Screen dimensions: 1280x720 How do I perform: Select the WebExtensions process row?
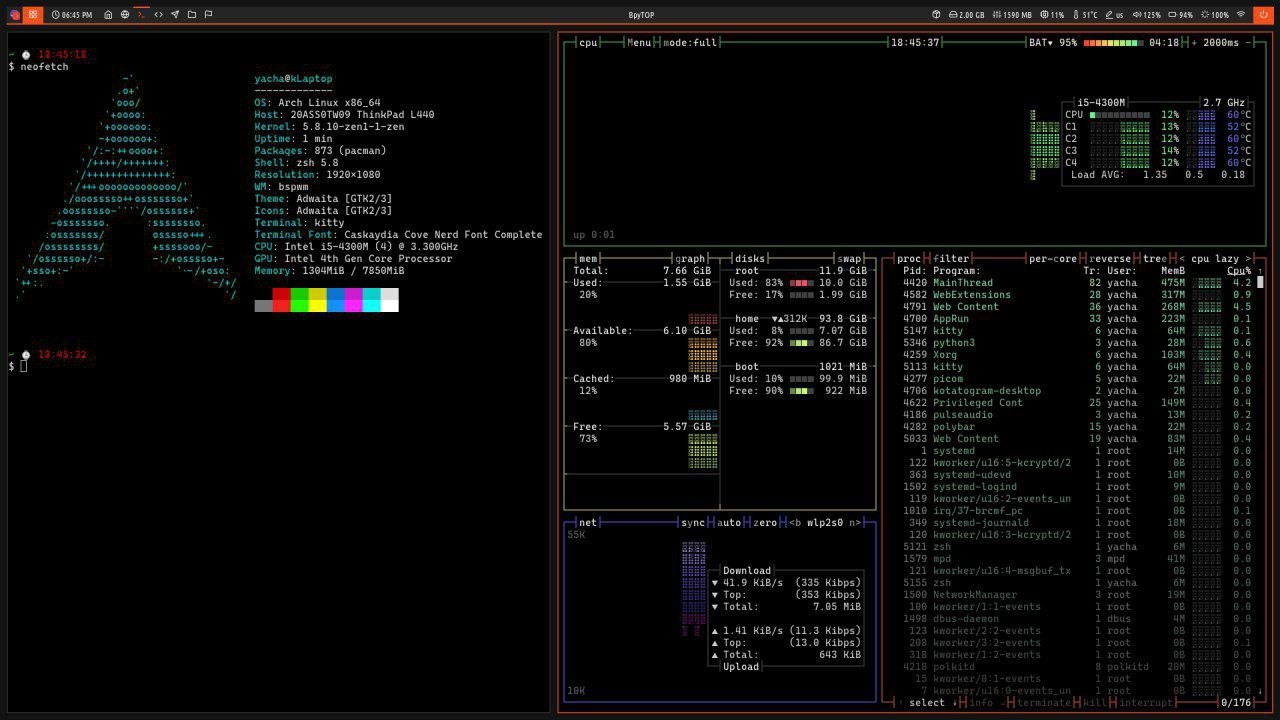tap(1074, 295)
